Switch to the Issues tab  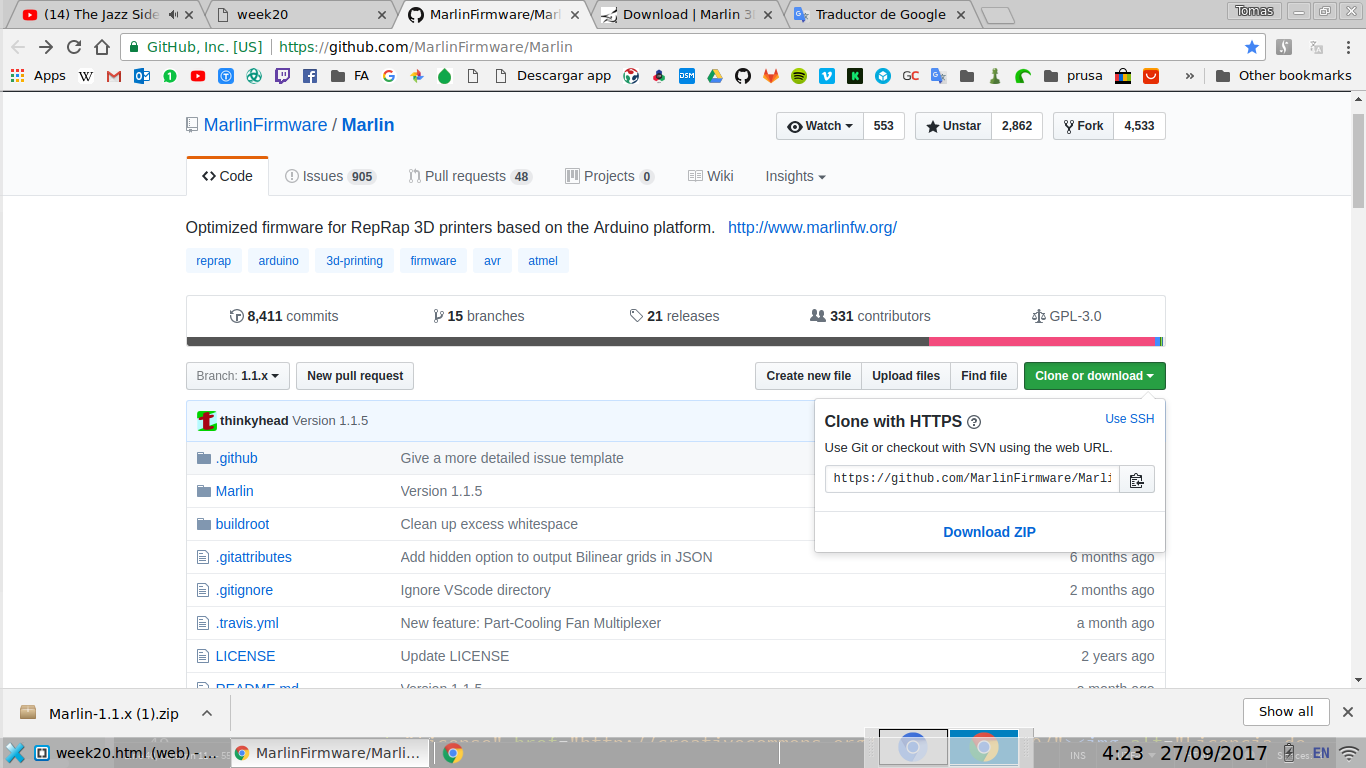(330, 176)
